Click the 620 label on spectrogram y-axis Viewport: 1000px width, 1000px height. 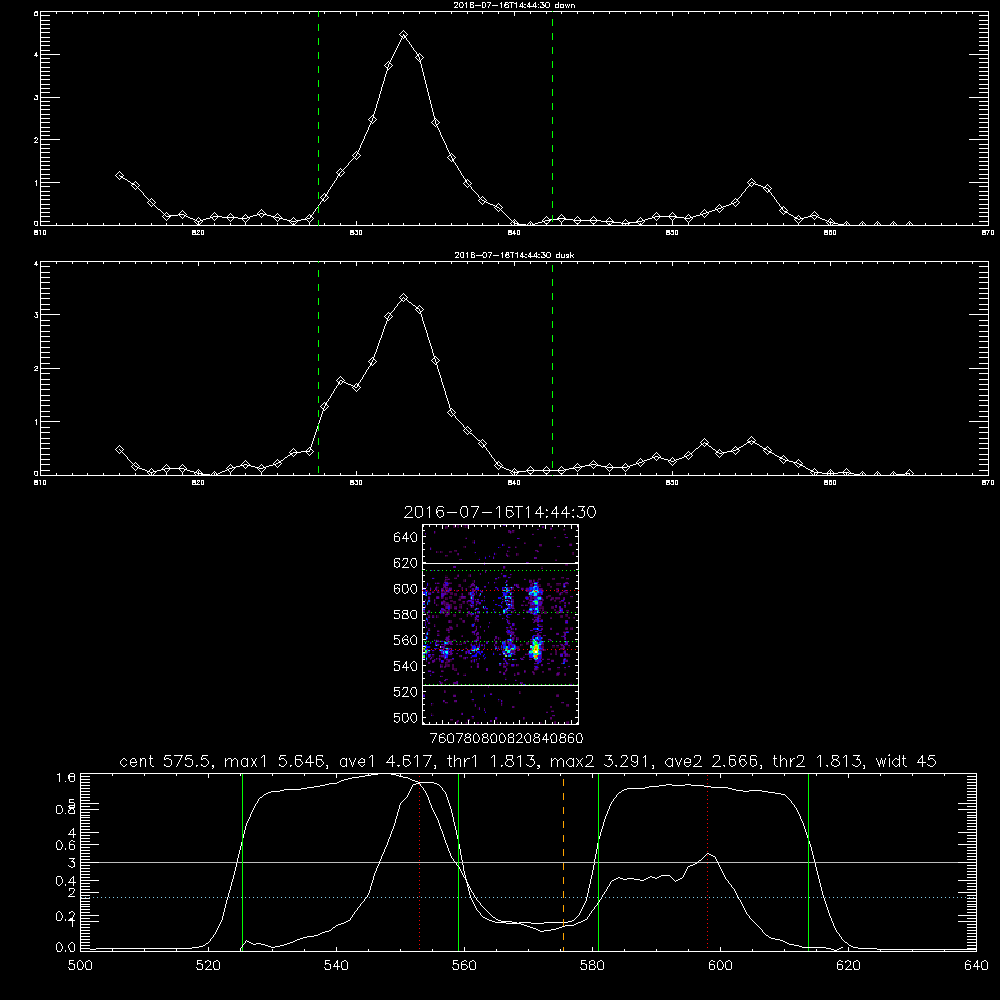[x=405, y=563]
